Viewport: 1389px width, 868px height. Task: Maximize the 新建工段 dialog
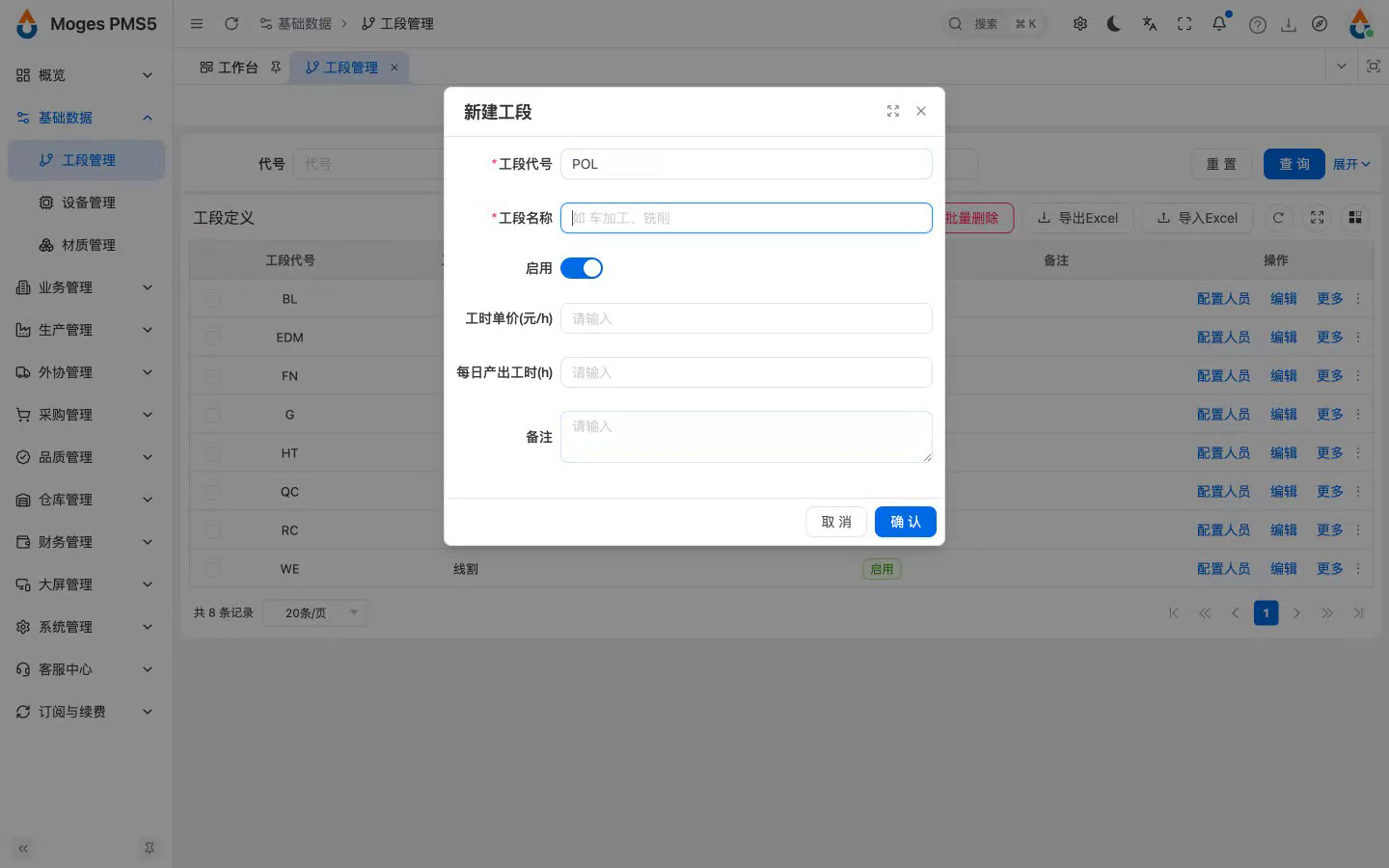coord(893,112)
